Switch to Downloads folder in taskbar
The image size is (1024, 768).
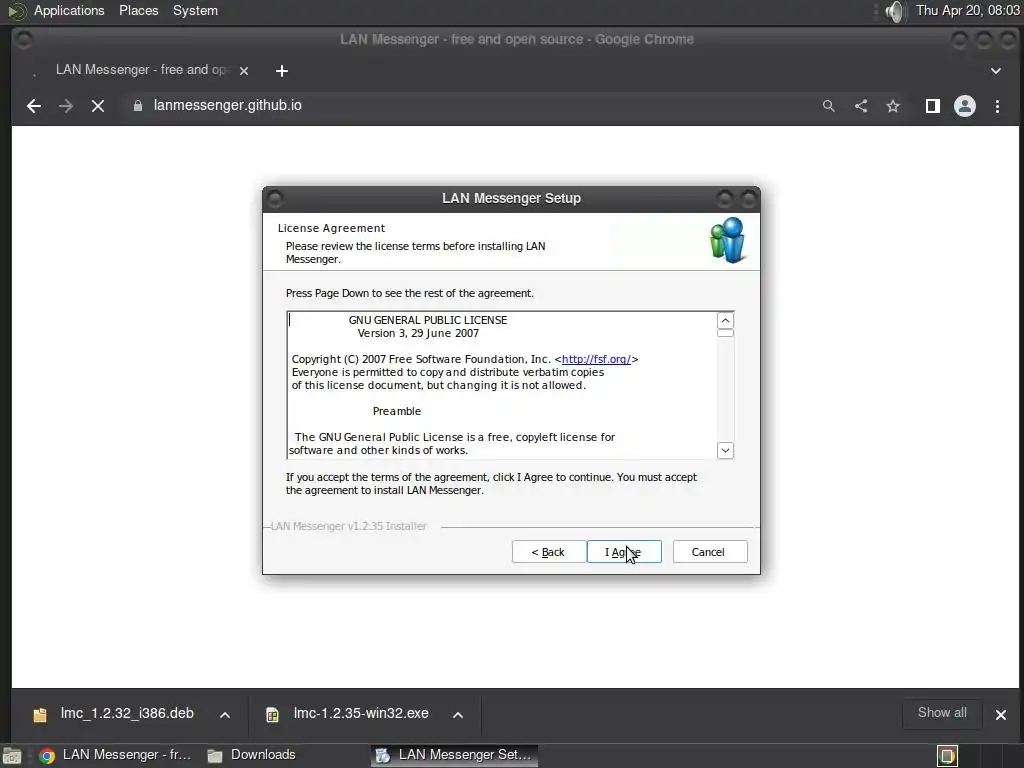(253, 755)
